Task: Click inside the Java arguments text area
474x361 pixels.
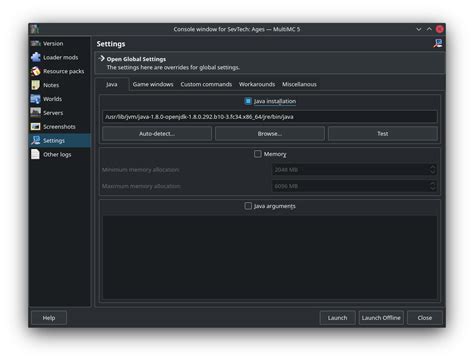Action: [x=270, y=257]
